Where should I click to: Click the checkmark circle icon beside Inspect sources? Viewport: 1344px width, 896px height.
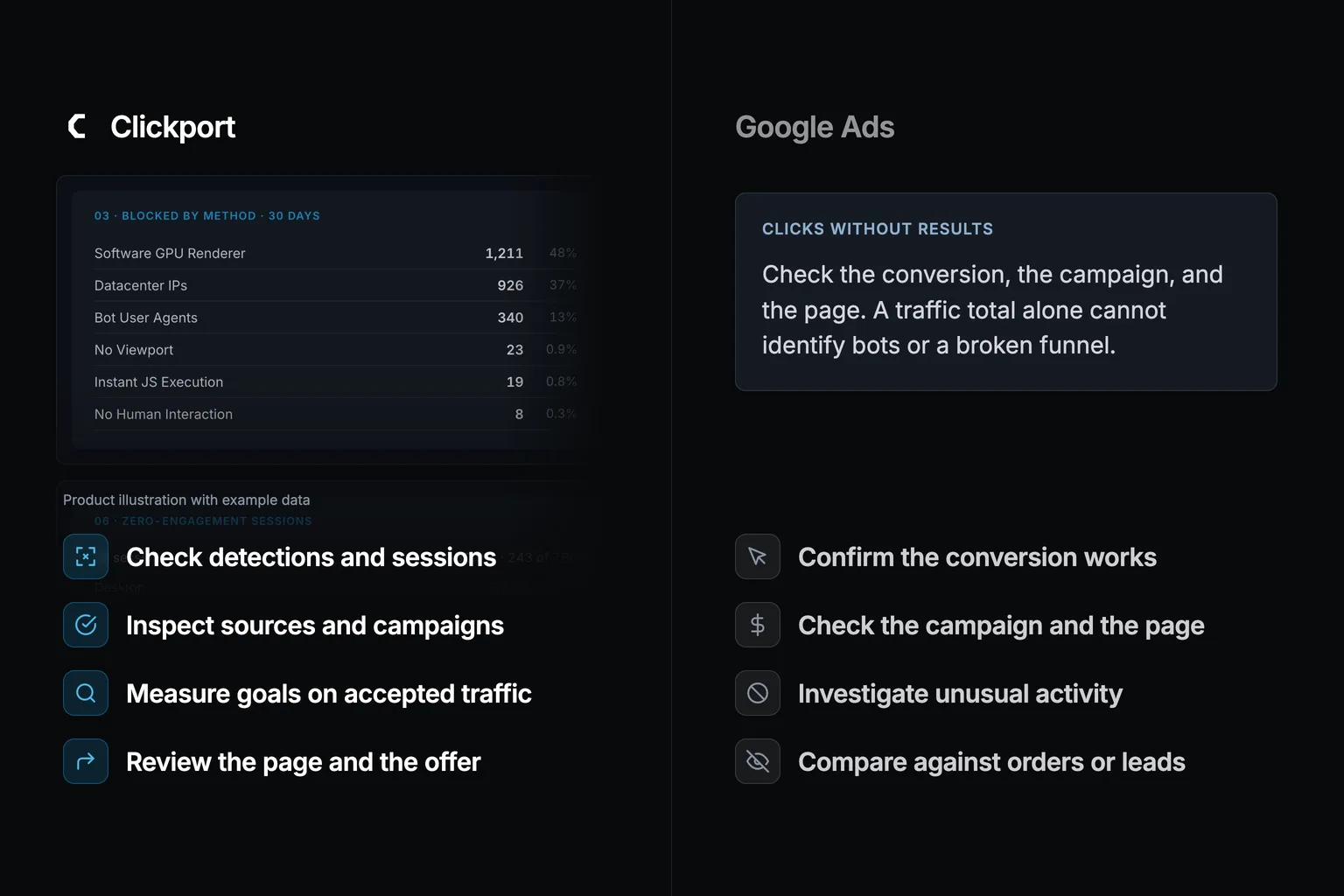point(86,625)
